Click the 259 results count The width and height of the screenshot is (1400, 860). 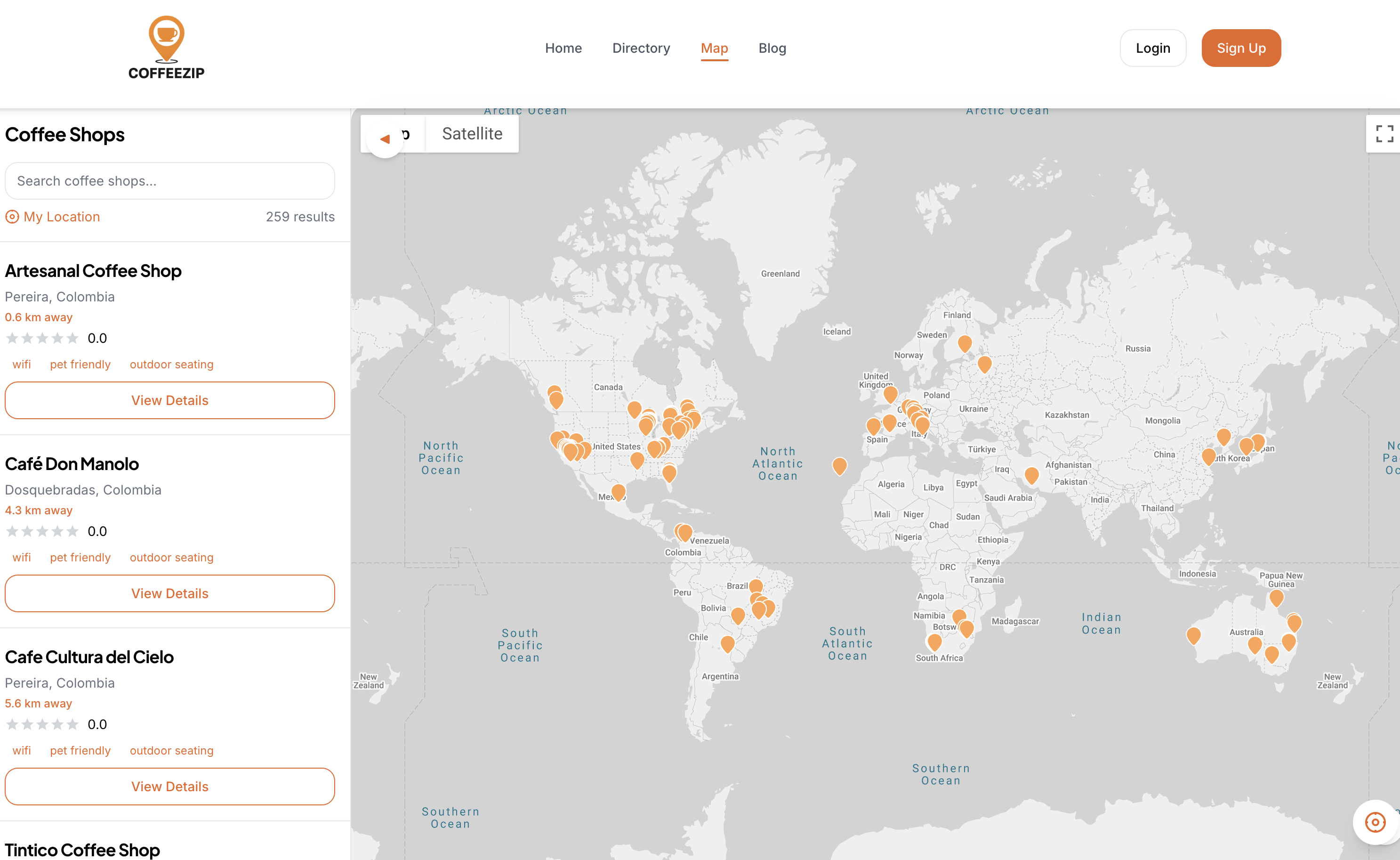[300, 217]
